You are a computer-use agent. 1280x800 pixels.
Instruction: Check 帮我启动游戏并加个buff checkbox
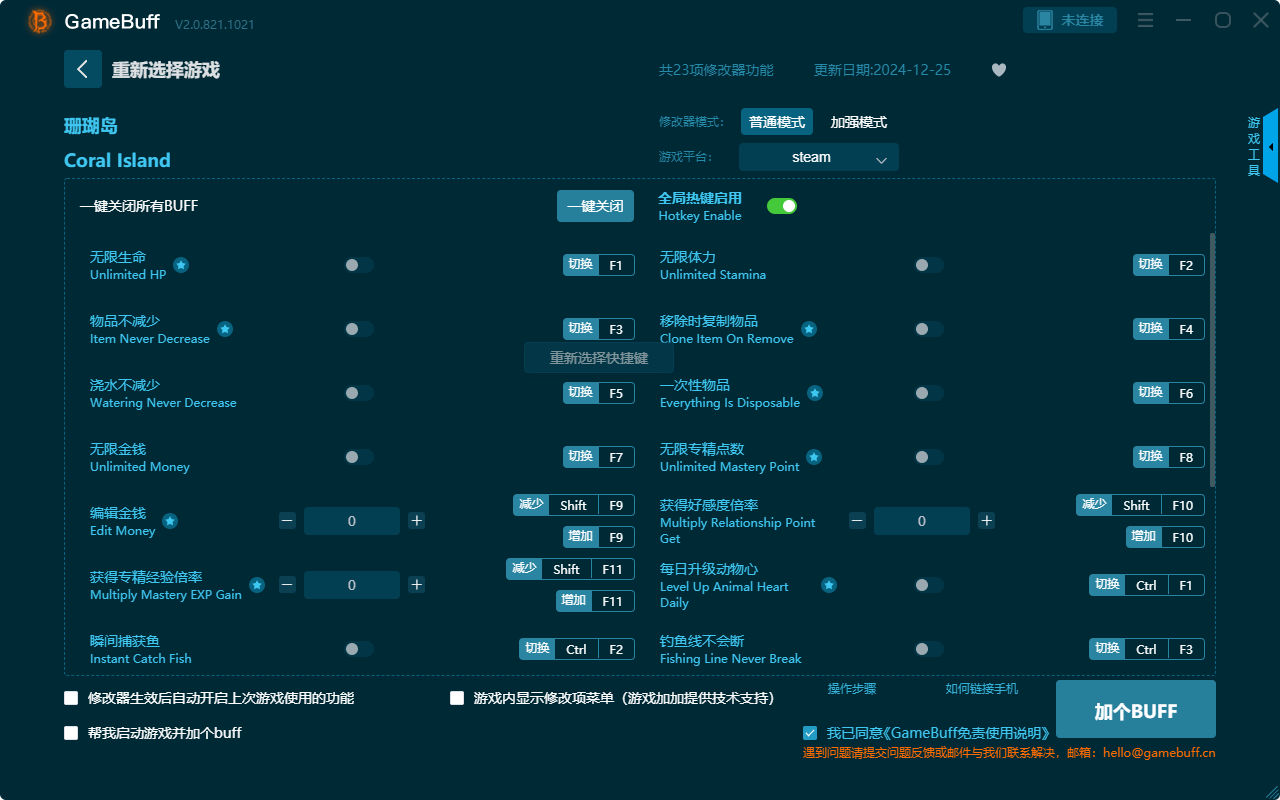(x=70, y=733)
